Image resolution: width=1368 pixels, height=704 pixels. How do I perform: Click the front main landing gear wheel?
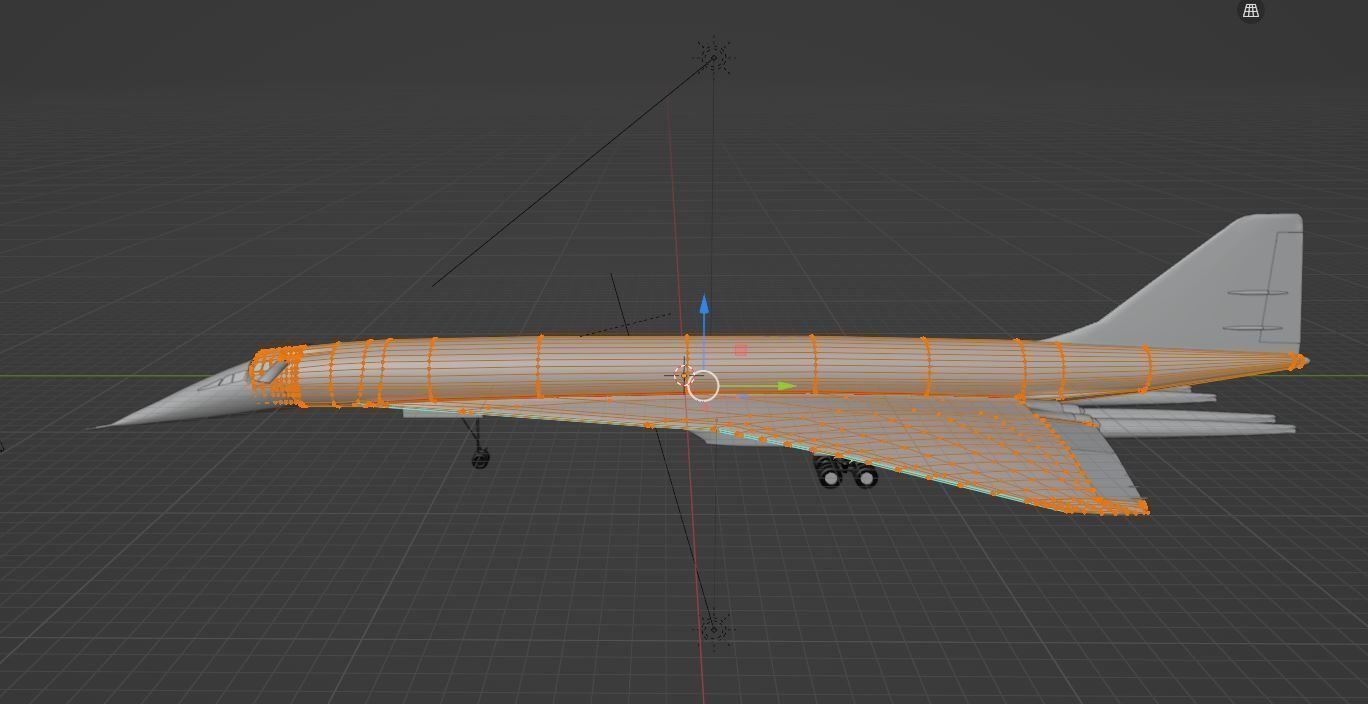831,477
